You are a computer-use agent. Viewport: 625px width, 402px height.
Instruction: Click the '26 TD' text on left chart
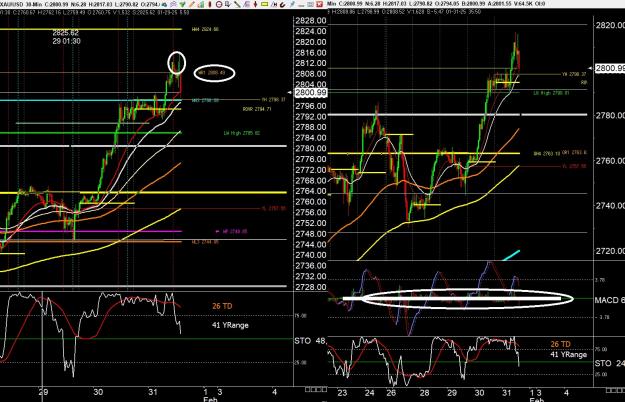[222, 306]
